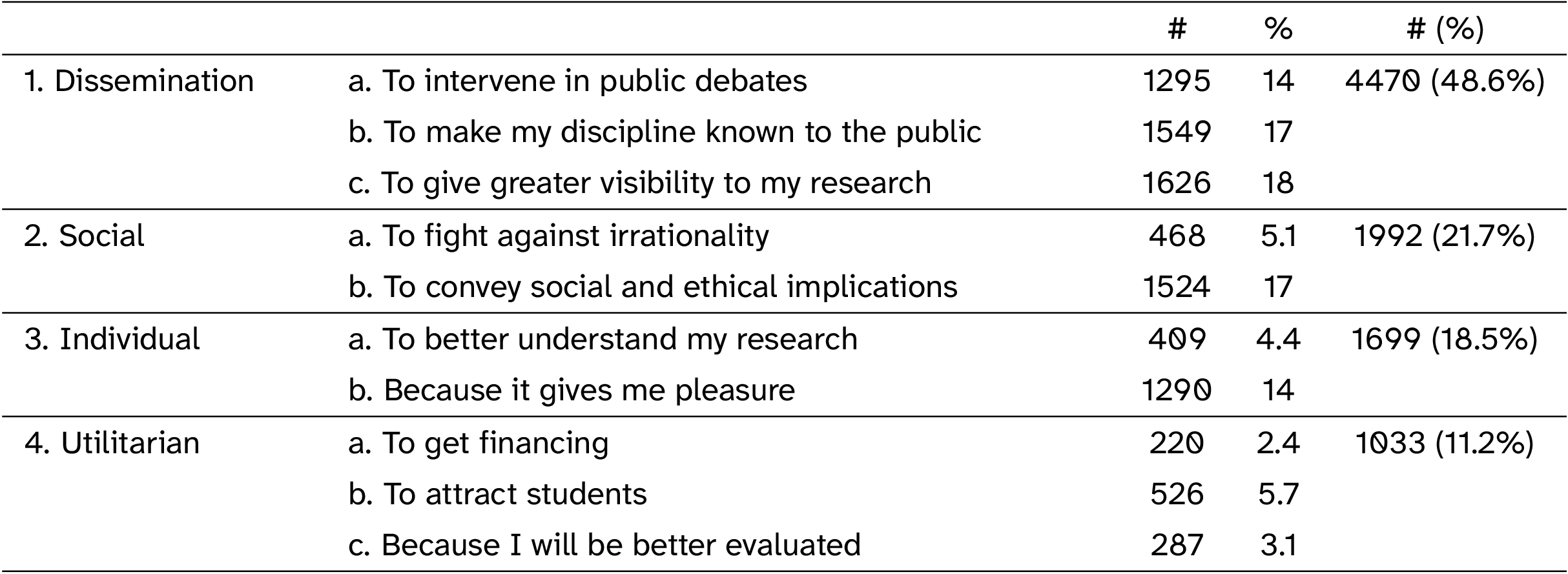
Task: Select the '3. Individual' category cell
Action: (x=112, y=340)
